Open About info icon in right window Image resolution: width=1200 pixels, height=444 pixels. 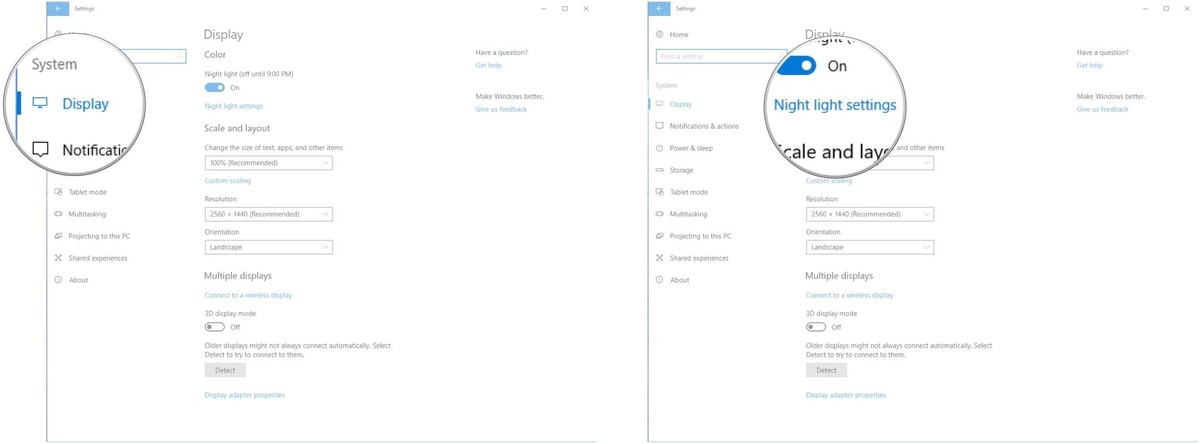(660, 280)
